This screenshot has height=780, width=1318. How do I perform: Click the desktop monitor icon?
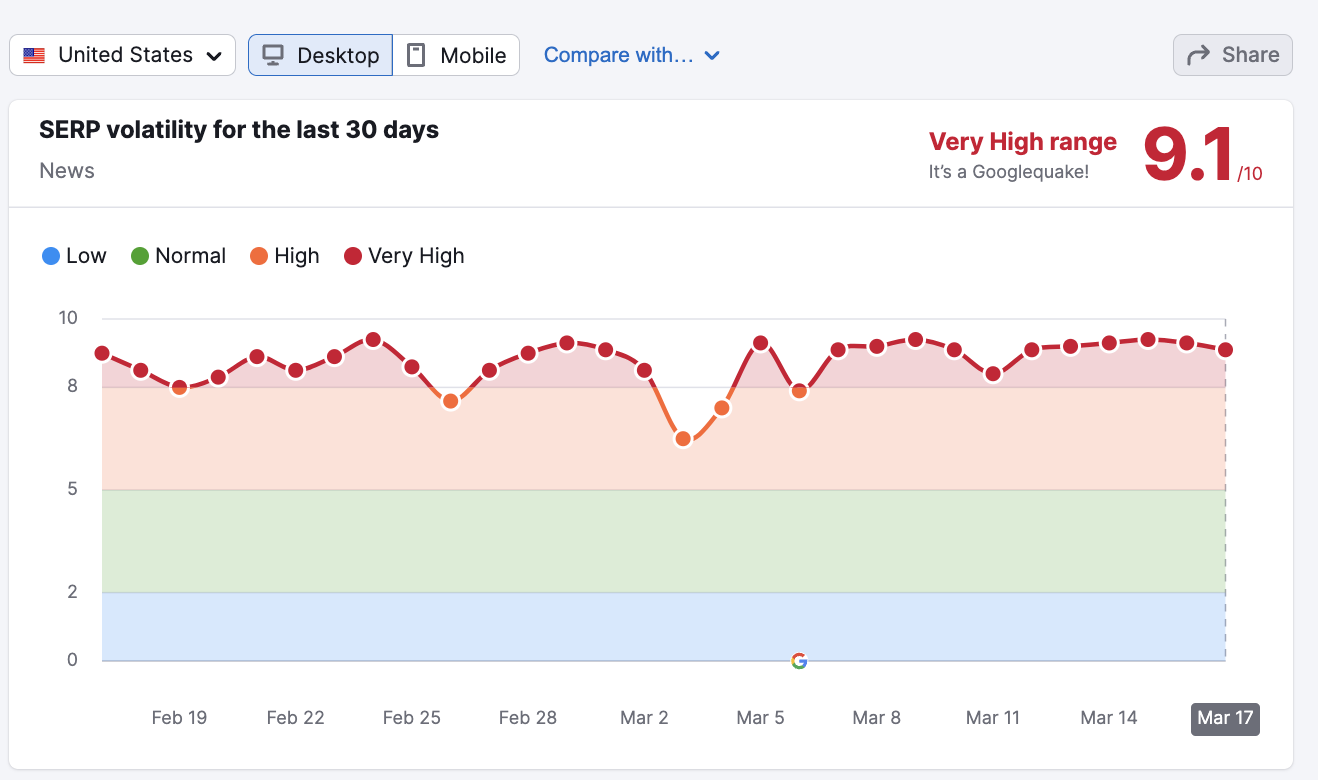pyautogui.click(x=272, y=55)
